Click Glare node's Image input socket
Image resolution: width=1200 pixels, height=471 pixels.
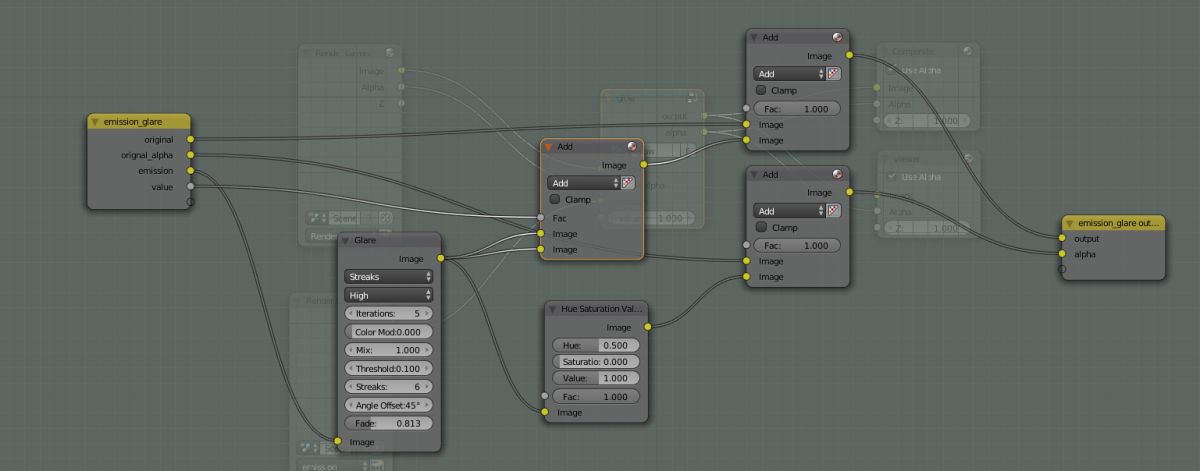point(338,441)
